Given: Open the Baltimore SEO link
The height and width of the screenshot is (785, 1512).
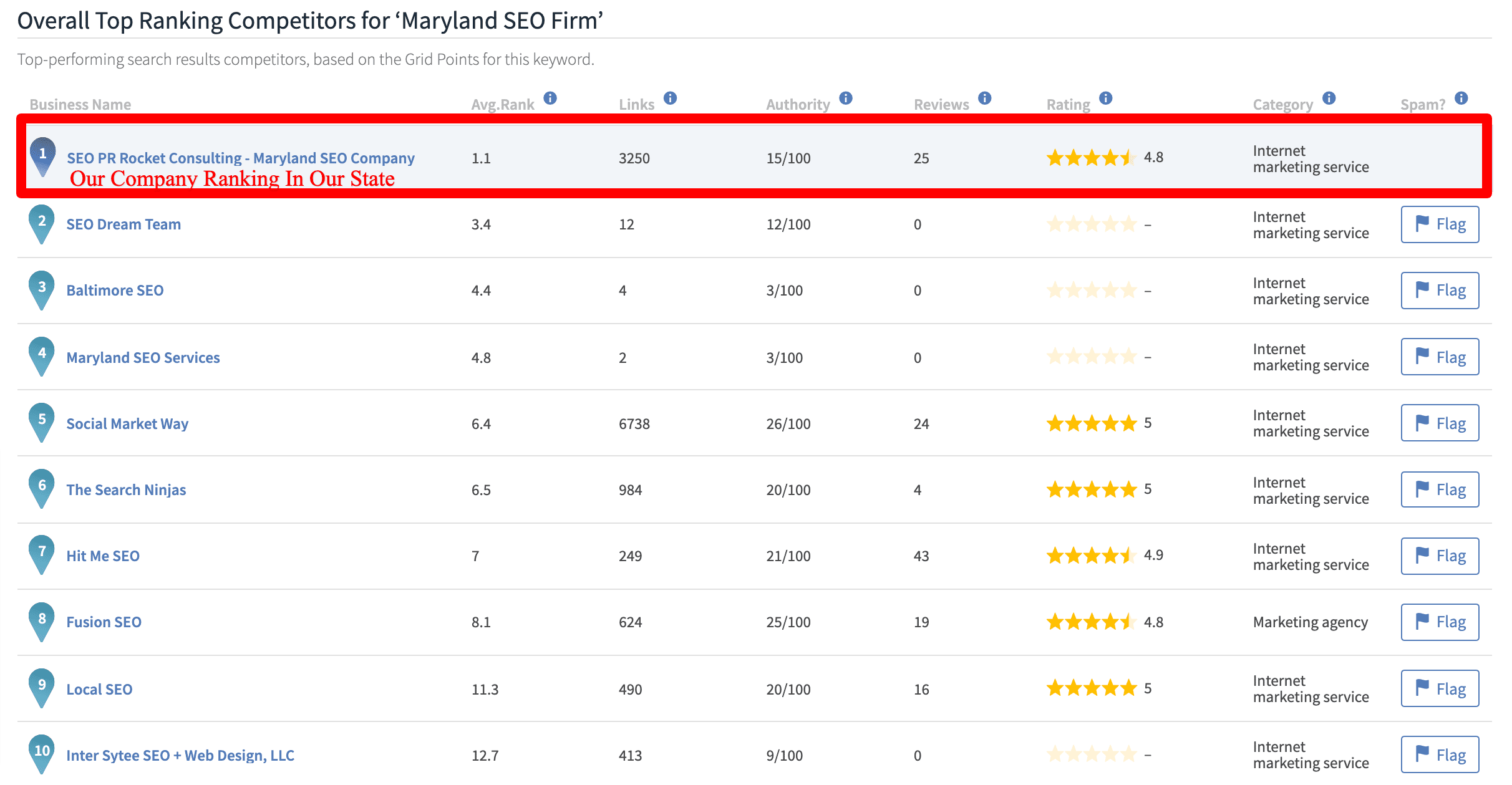Looking at the screenshot, I should coord(115,291).
